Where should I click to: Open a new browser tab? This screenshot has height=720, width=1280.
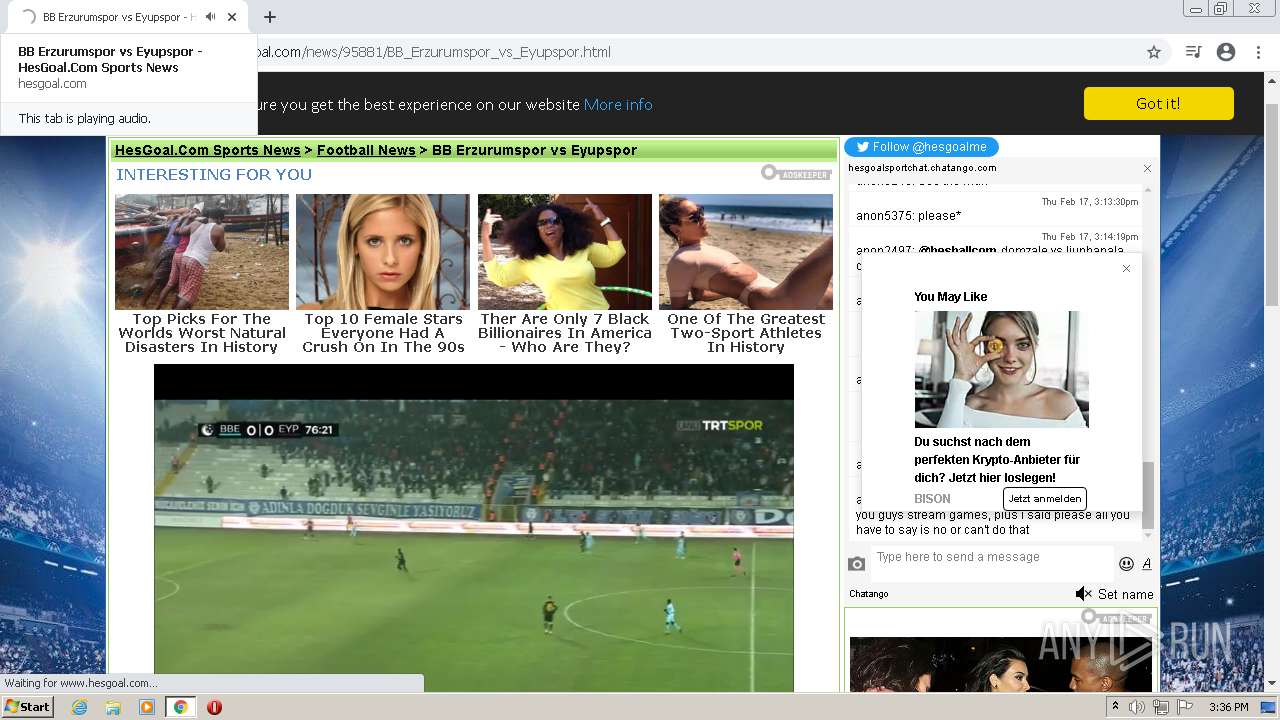[270, 17]
